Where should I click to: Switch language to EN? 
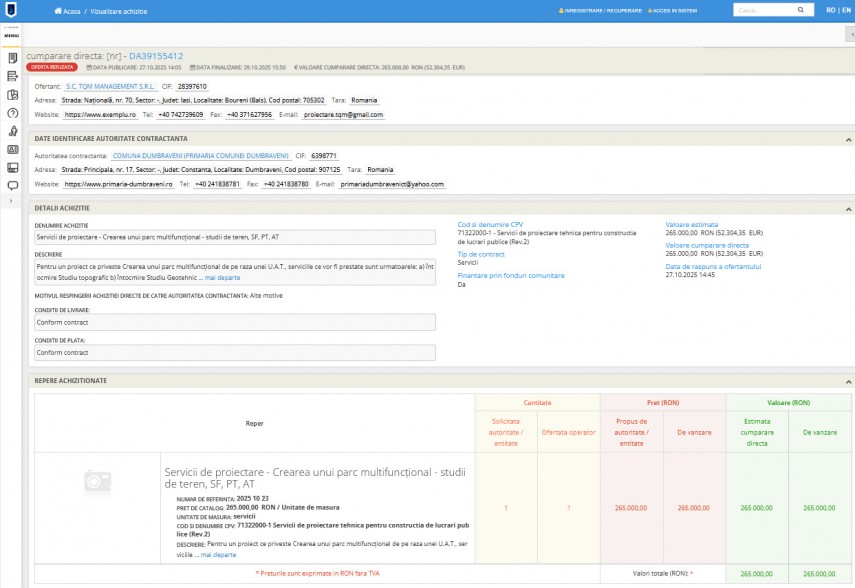pos(845,10)
